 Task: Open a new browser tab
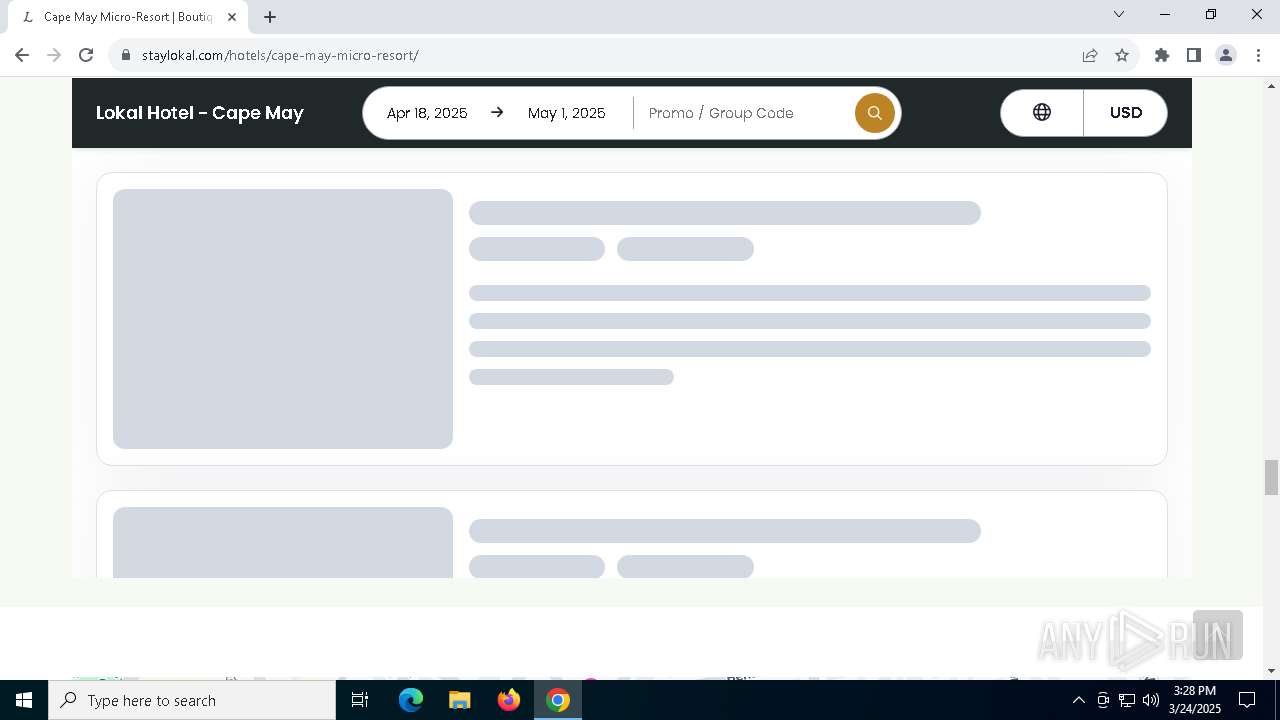(270, 17)
